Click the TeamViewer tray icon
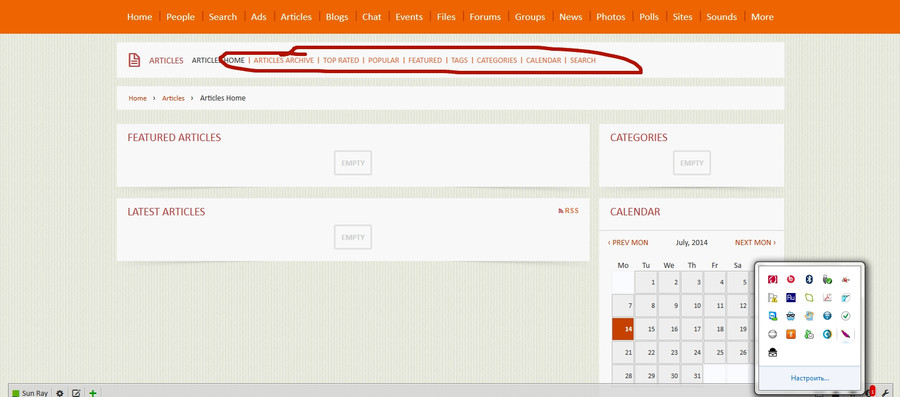The height and width of the screenshot is (397, 900). tap(773, 316)
